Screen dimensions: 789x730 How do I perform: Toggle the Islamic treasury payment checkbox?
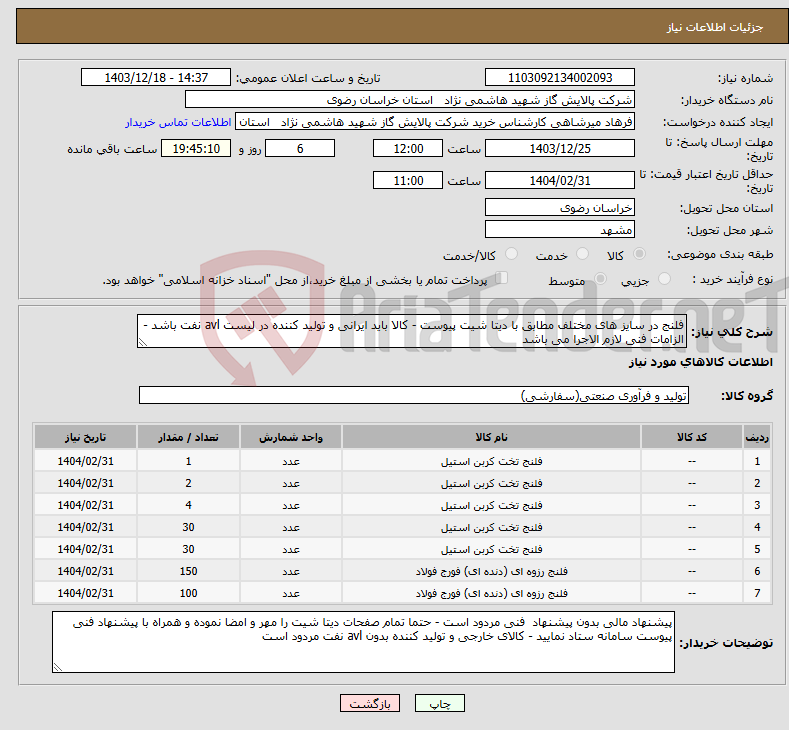click(x=501, y=278)
